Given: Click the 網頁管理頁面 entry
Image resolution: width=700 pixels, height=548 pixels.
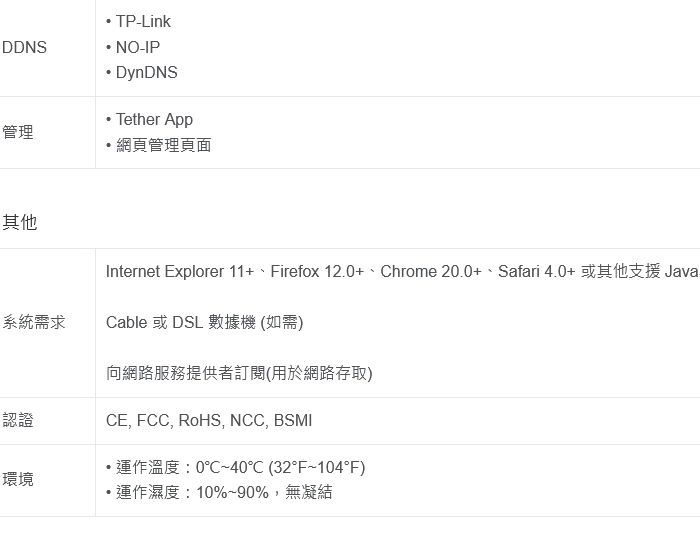Looking at the screenshot, I should point(163,145).
